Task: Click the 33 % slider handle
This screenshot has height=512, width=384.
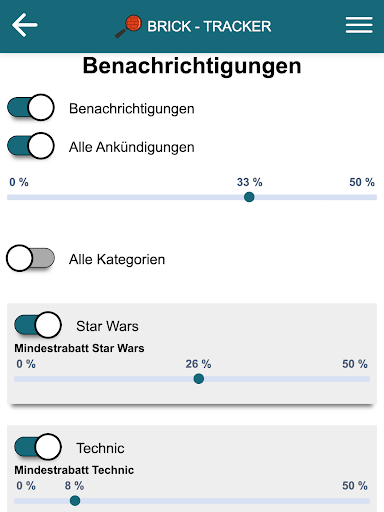Action: (x=249, y=197)
